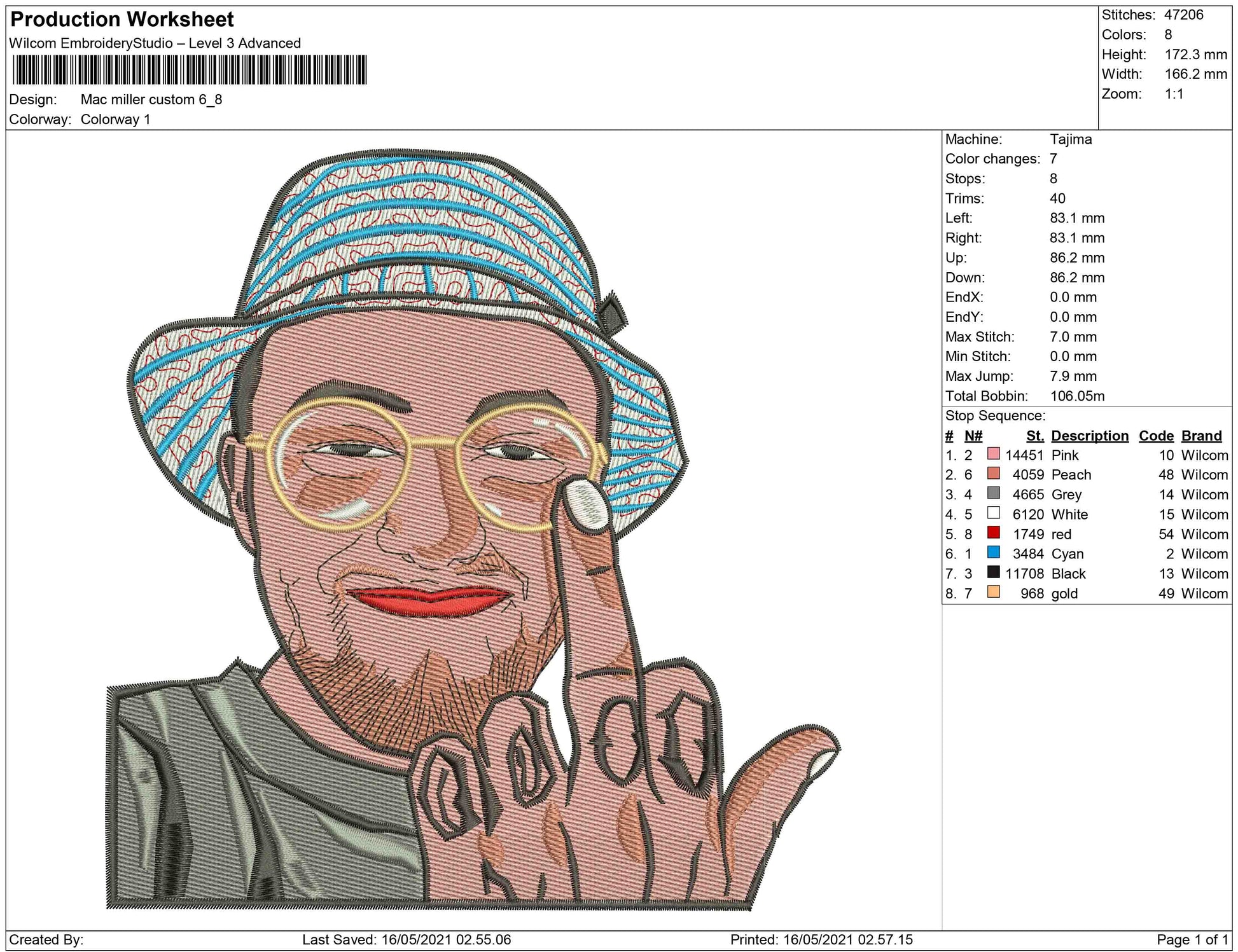Click the embroidered portrait design preview
The height and width of the screenshot is (952, 1238).
coord(445,528)
